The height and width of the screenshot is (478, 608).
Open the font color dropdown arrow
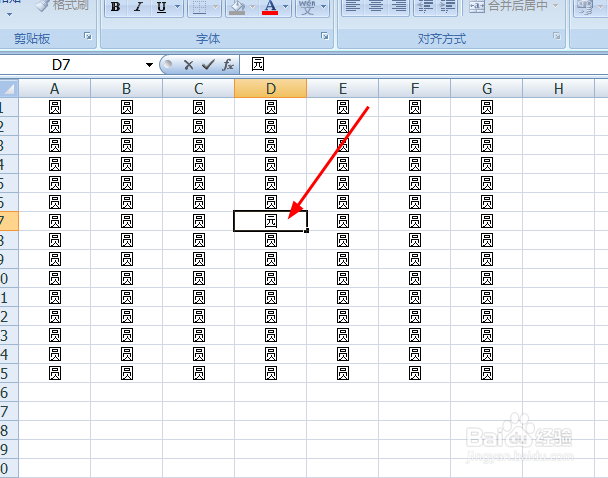285,7
